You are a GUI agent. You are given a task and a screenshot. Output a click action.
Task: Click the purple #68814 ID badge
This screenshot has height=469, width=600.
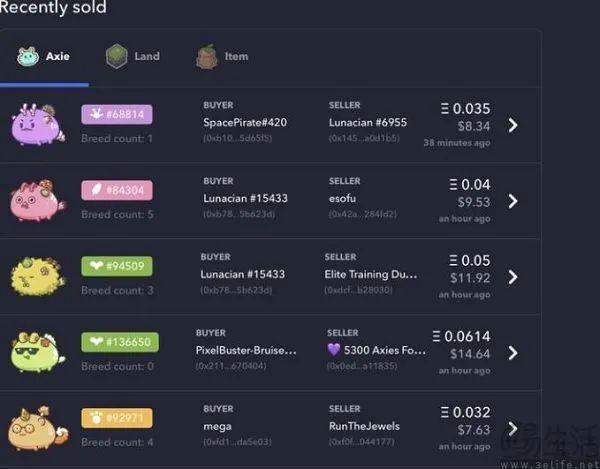[117, 114]
